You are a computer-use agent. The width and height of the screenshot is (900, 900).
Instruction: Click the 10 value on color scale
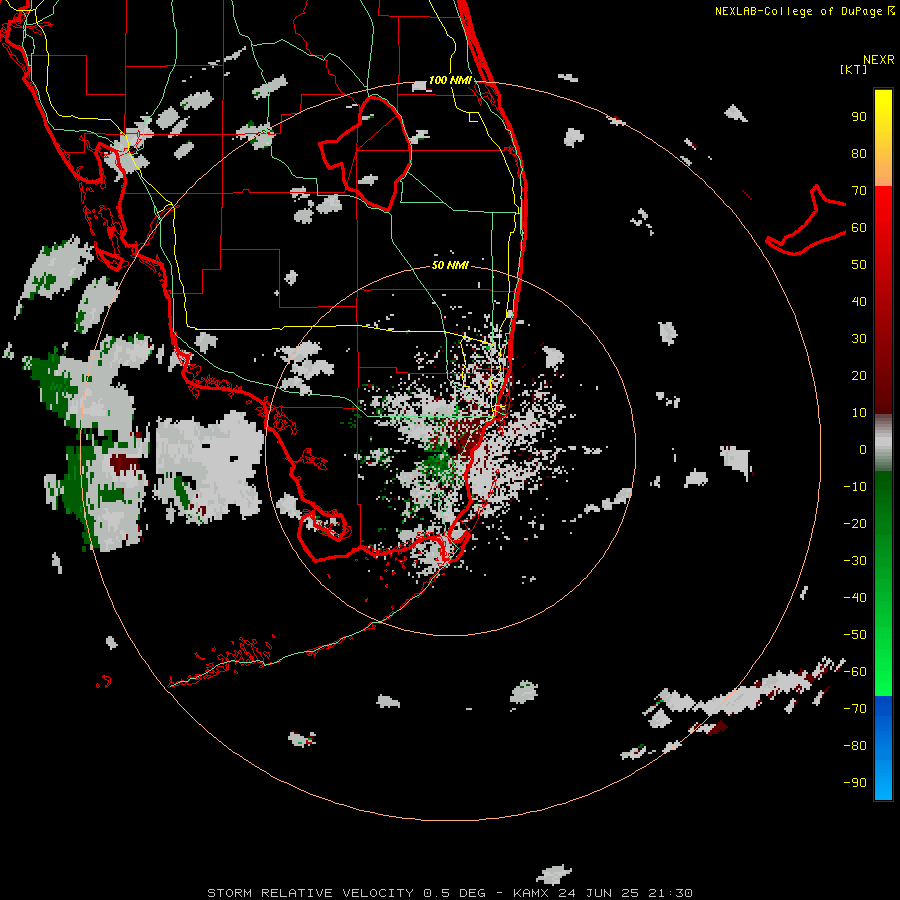(x=859, y=413)
